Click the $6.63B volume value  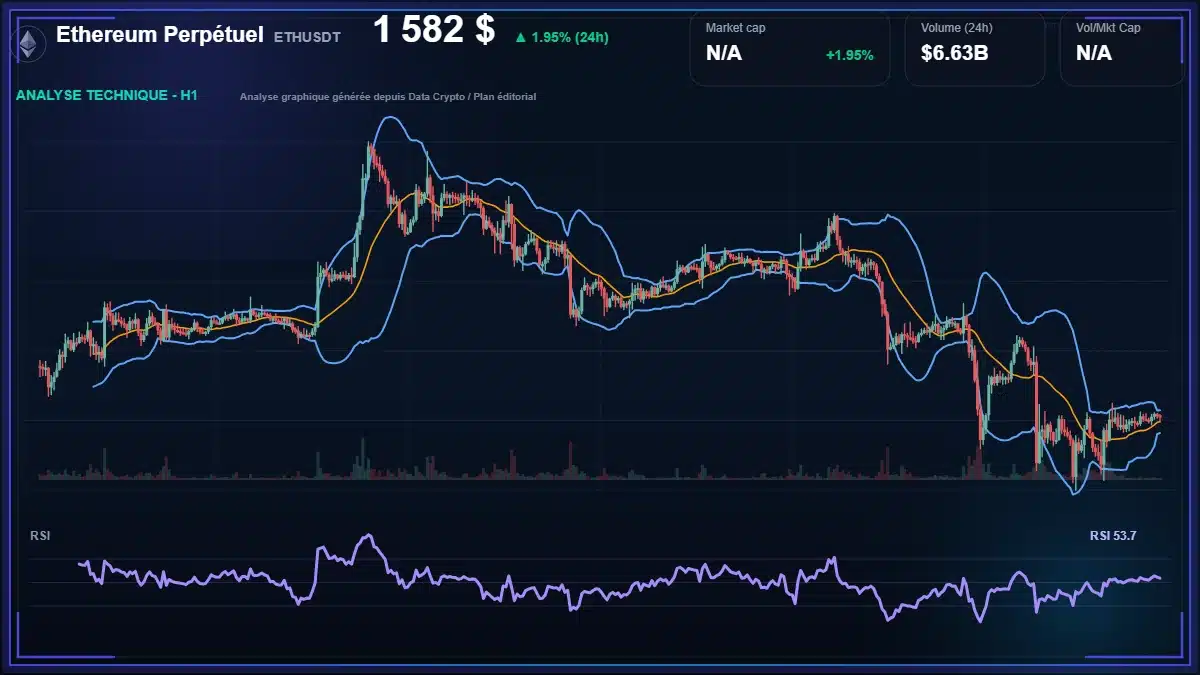click(x=954, y=53)
